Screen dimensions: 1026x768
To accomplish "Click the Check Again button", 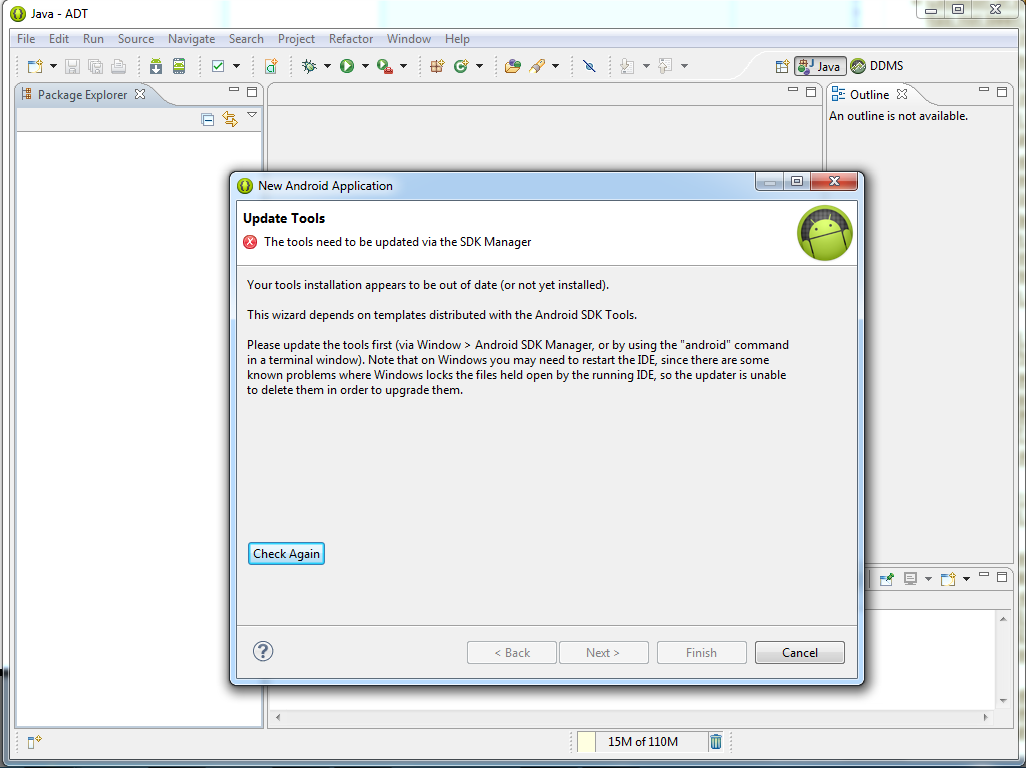I will pyautogui.click(x=287, y=553).
